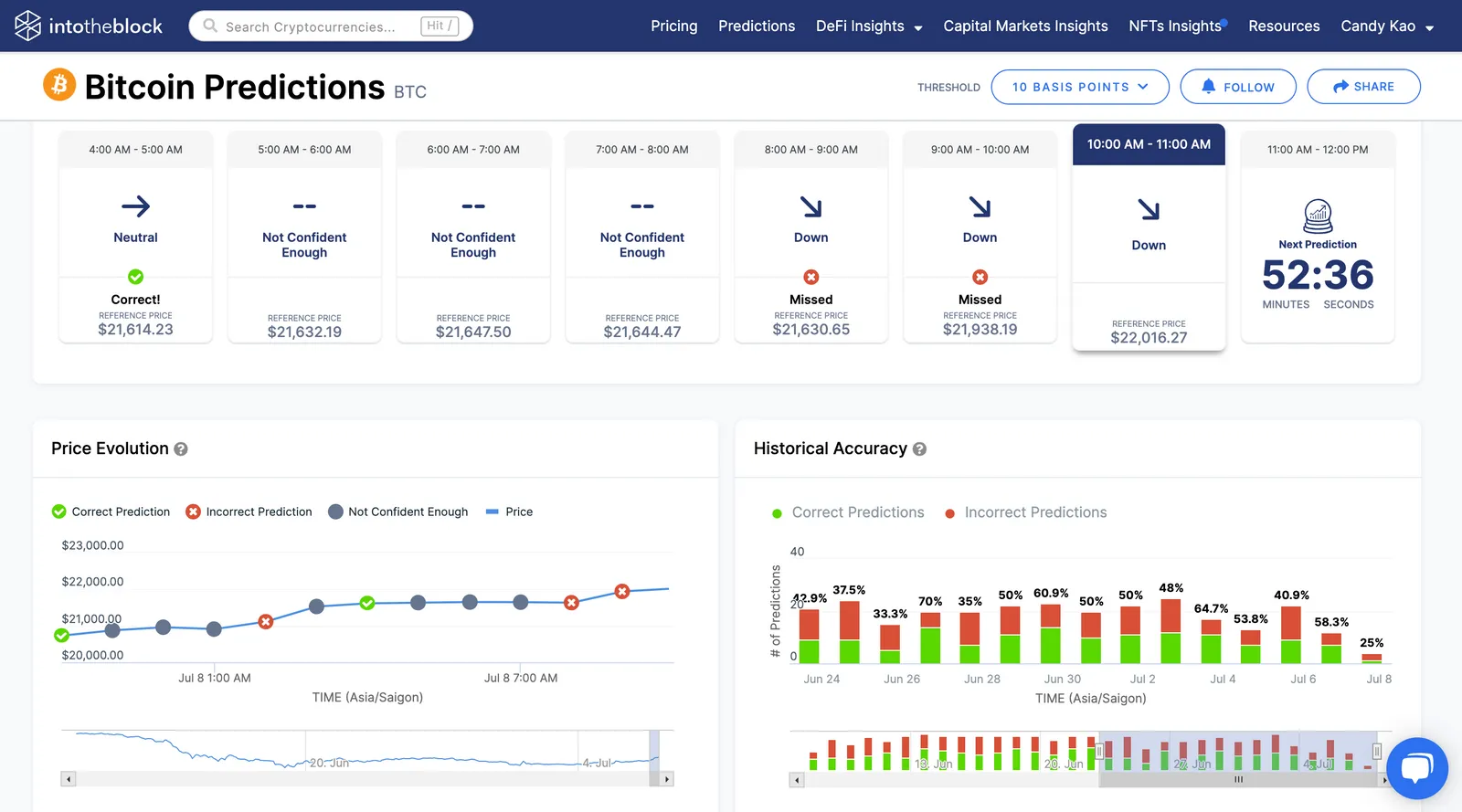Click the 60.9% accuracy bar
The width and height of the screenshot is (1462, 812).
1051,633
